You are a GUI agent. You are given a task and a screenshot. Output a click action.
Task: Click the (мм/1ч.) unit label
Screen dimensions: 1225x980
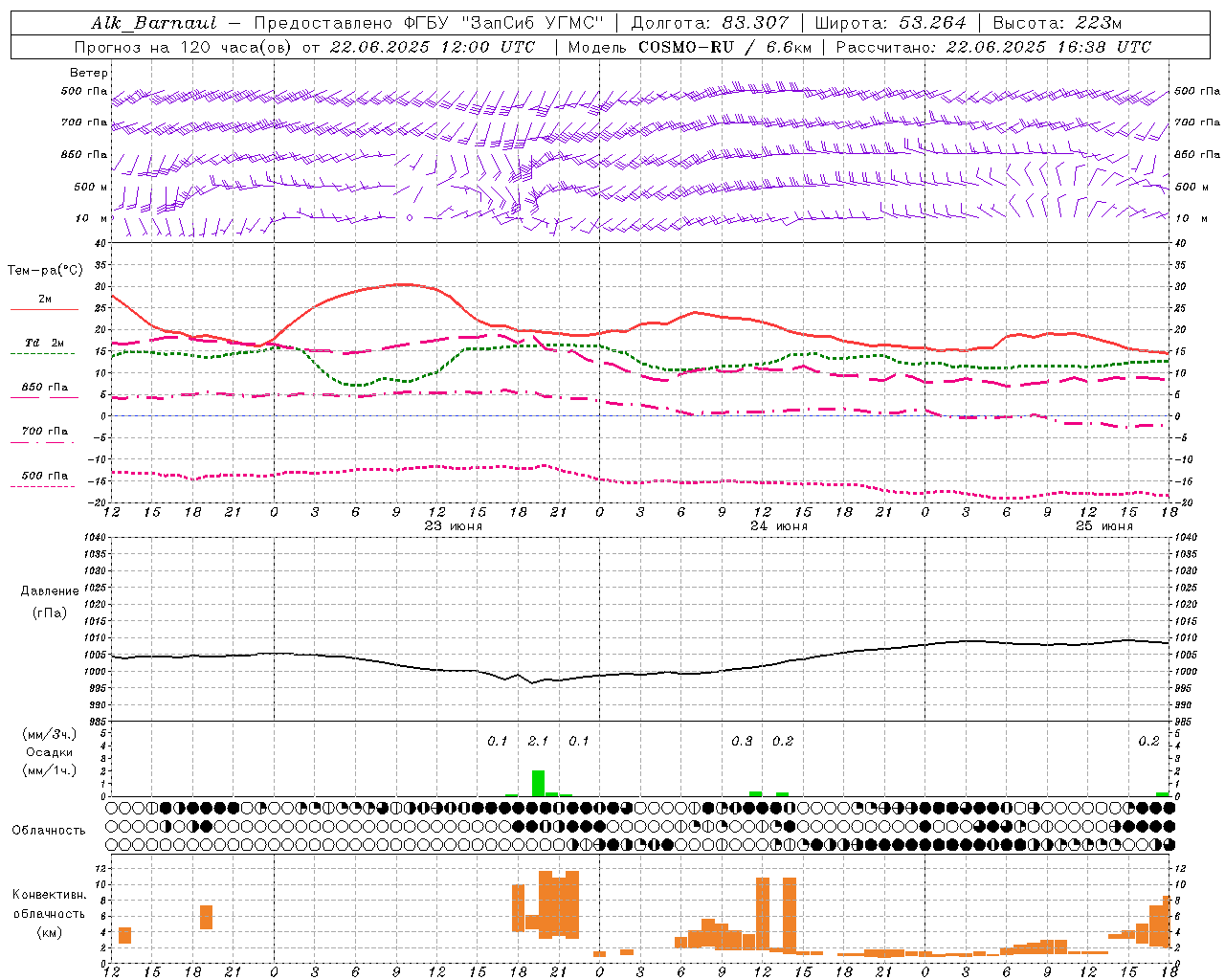pos(50,770)
